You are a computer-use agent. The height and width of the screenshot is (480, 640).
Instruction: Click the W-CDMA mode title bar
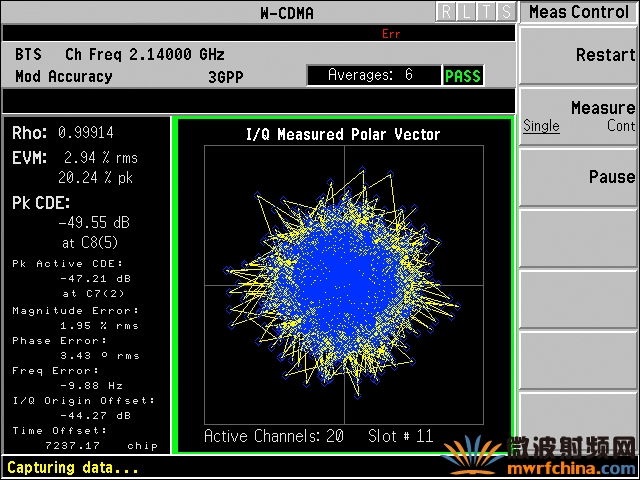287,13
